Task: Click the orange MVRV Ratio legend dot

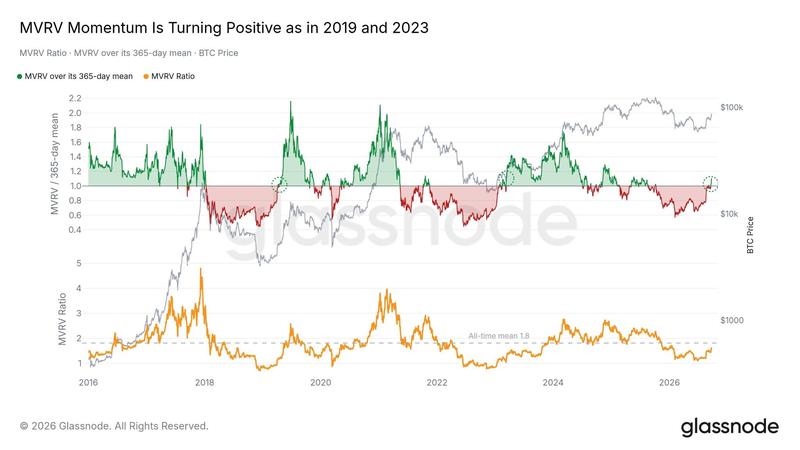Action: click(x=146, y=77)
